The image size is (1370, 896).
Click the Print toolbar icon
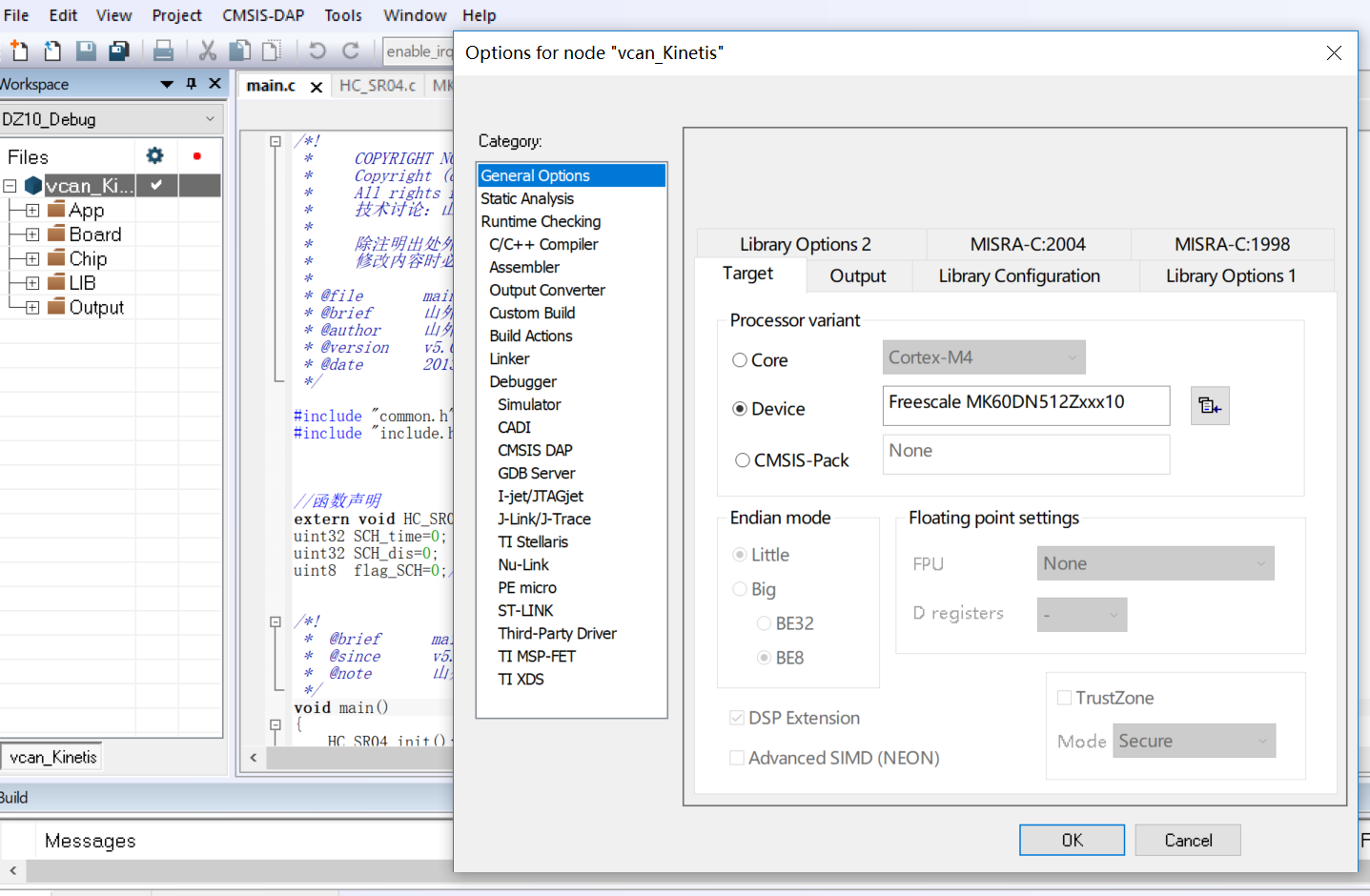(x=163, y=51)
